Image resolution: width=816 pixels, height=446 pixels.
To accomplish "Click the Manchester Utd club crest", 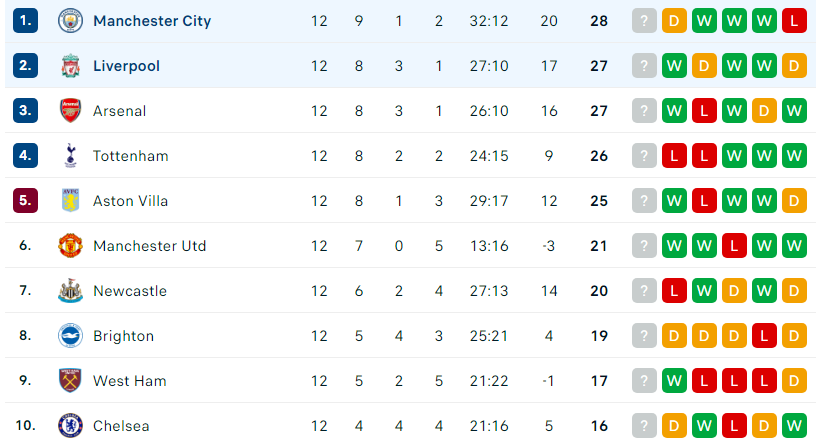I will click(x=70, y=246).
